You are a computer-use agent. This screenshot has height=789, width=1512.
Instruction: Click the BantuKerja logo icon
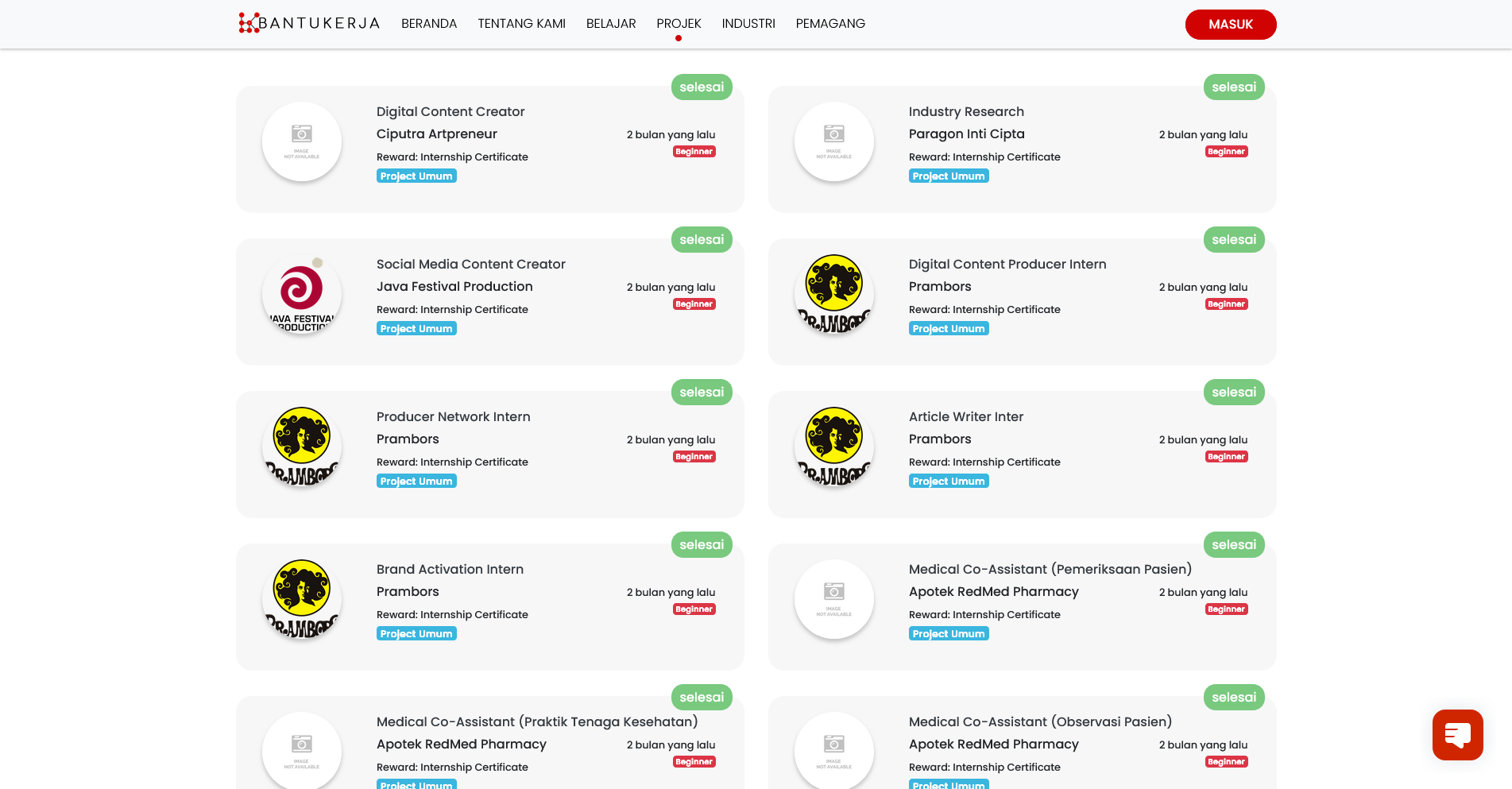tap(248, 23)
